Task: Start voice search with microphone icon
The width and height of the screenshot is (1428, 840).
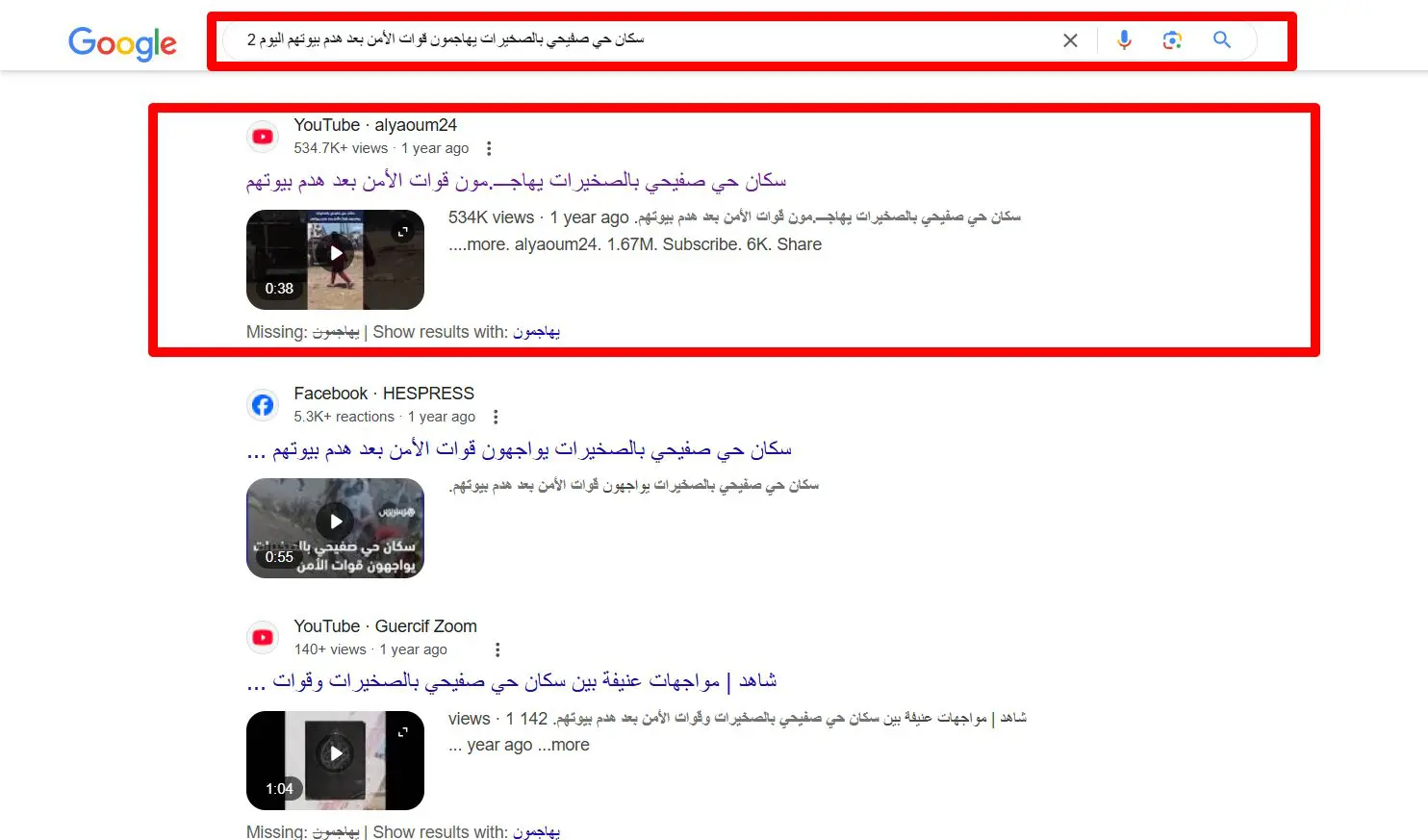Action: [1124, 39]
